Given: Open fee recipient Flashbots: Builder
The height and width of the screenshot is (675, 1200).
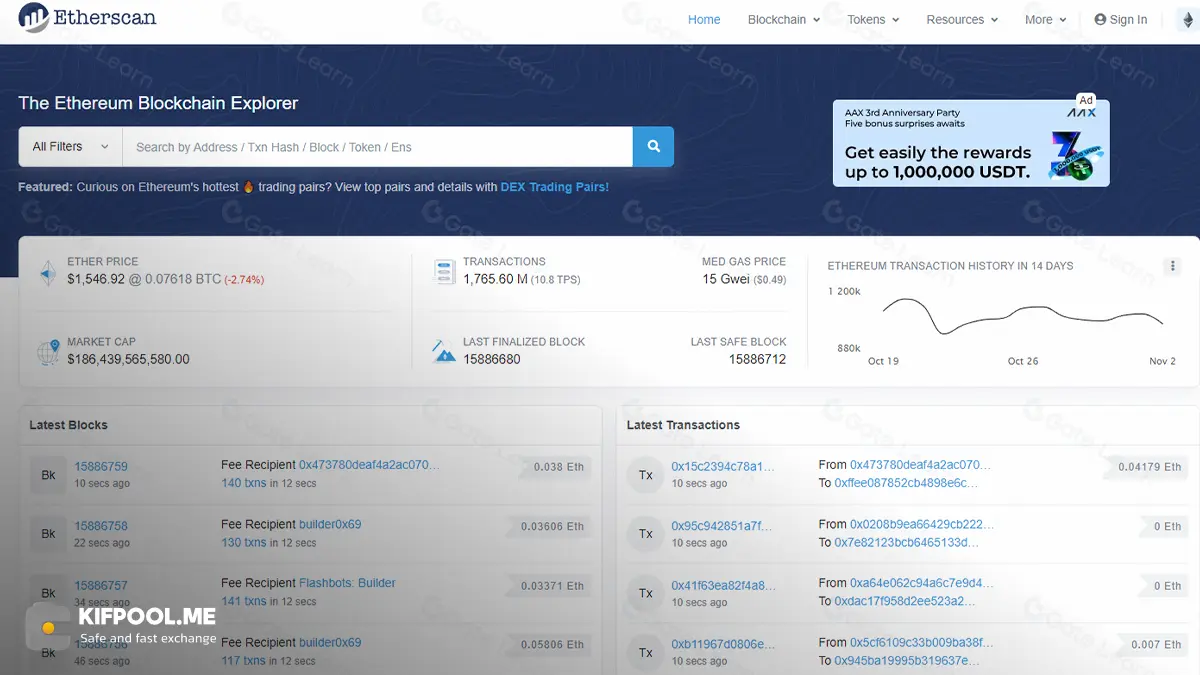Looking at the screenshot, I should point(347,583).
